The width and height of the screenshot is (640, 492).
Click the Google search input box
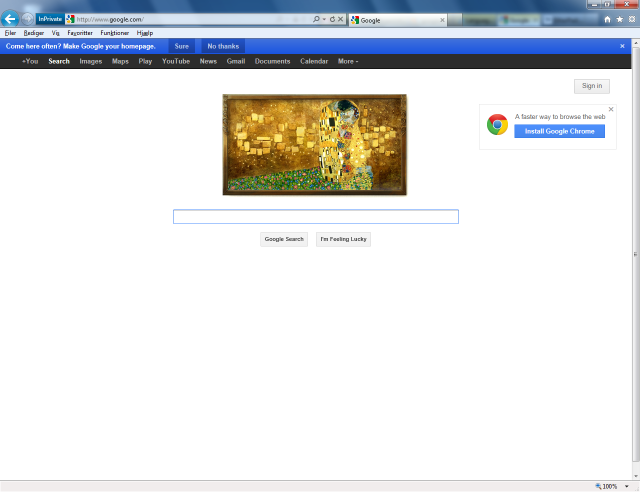tap(316, 216)
